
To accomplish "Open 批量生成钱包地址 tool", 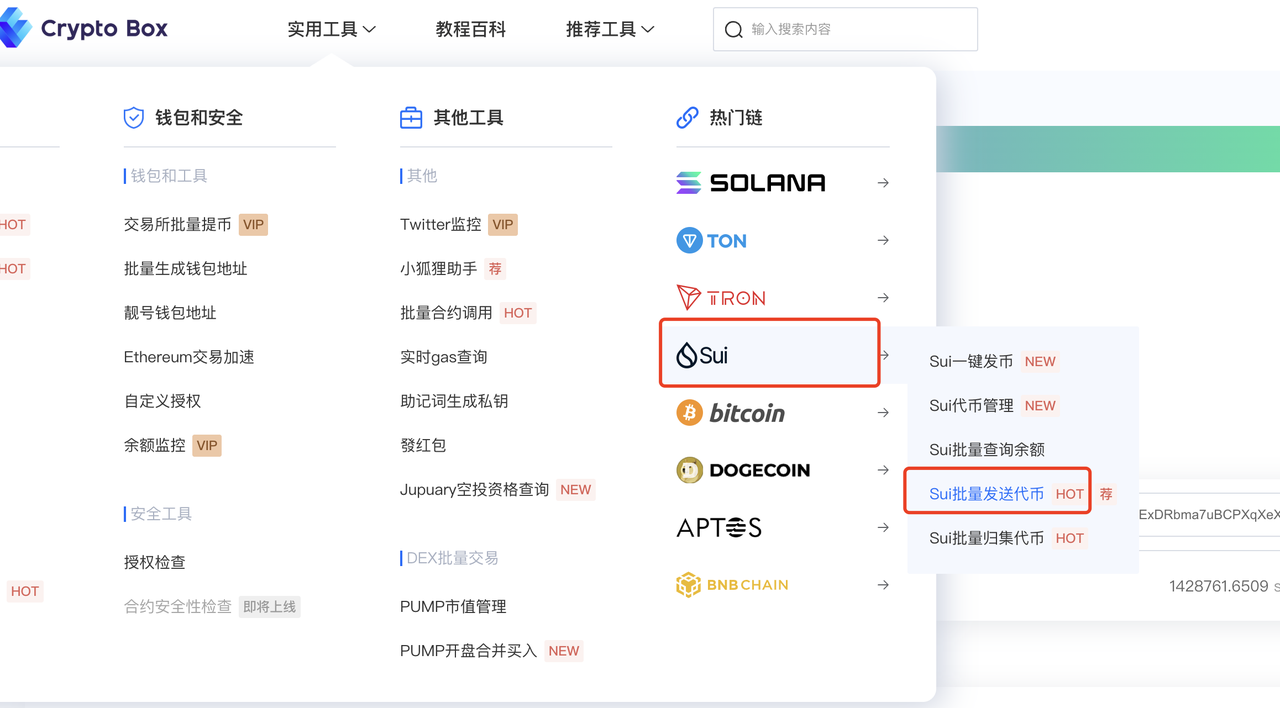I will (185, 269).
